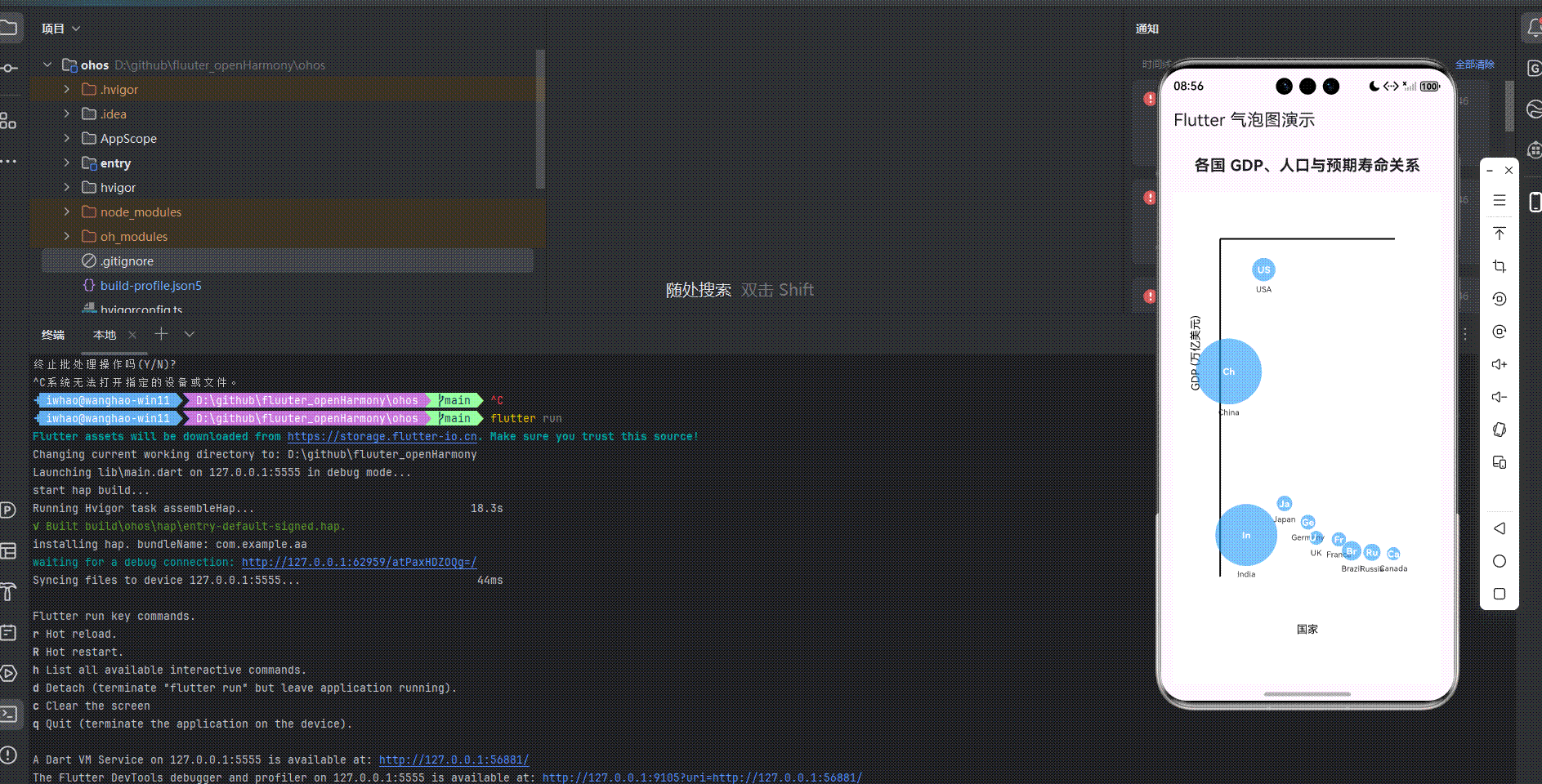Select the 终端 panel title
1542x784 pixels.
53,335
